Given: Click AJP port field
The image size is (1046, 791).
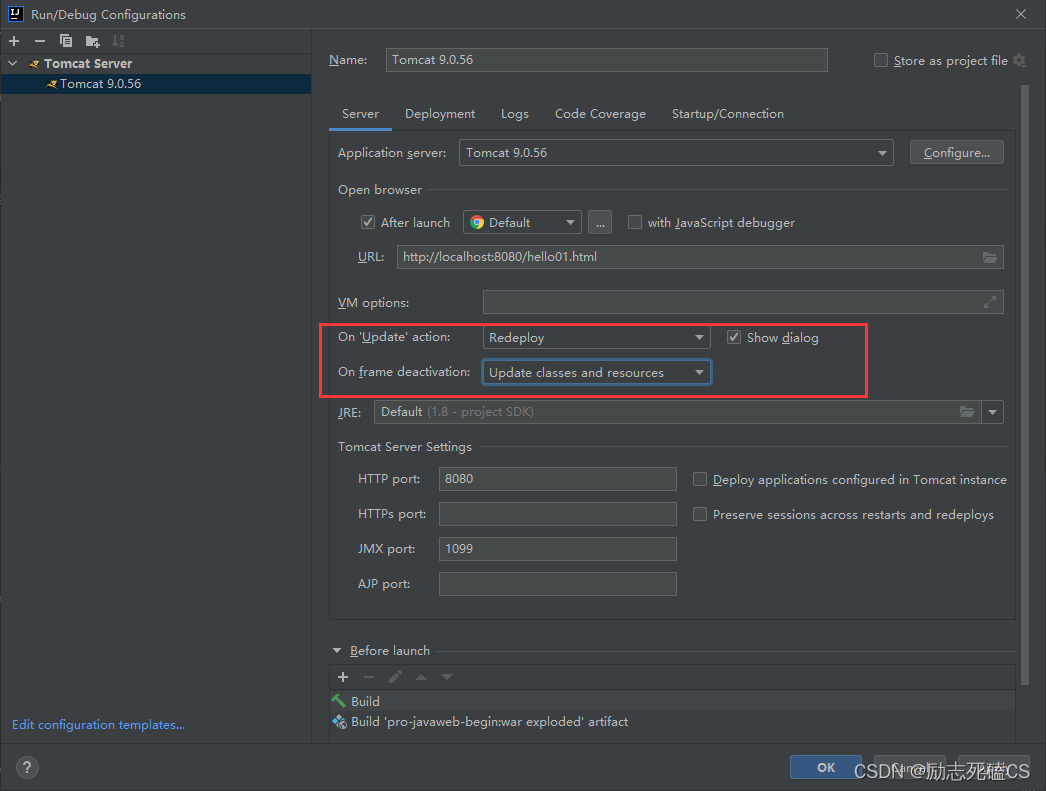Looking at the screenshot, I should (558, 584).
